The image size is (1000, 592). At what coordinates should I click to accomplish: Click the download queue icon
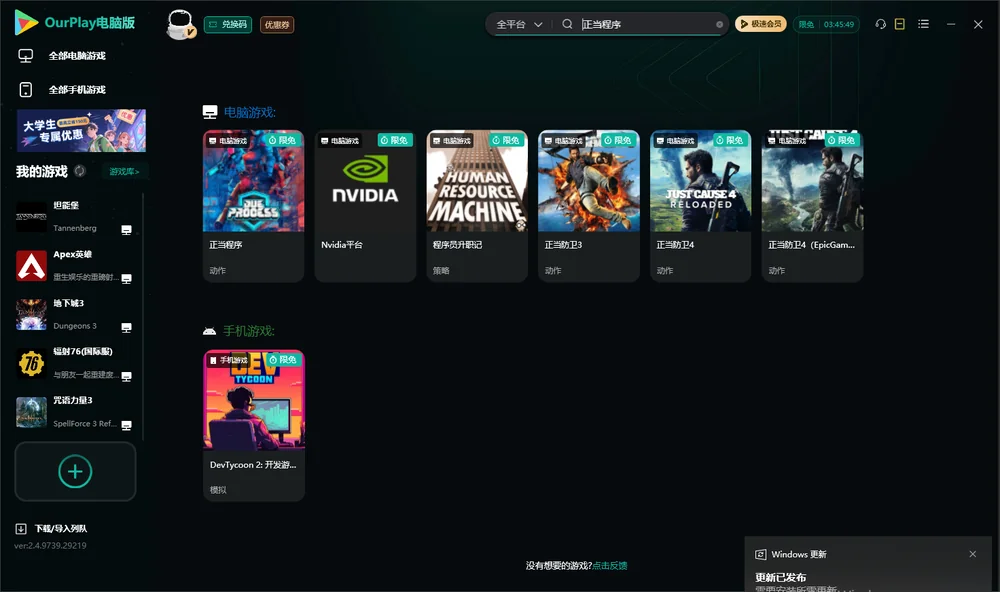point(21,529)
